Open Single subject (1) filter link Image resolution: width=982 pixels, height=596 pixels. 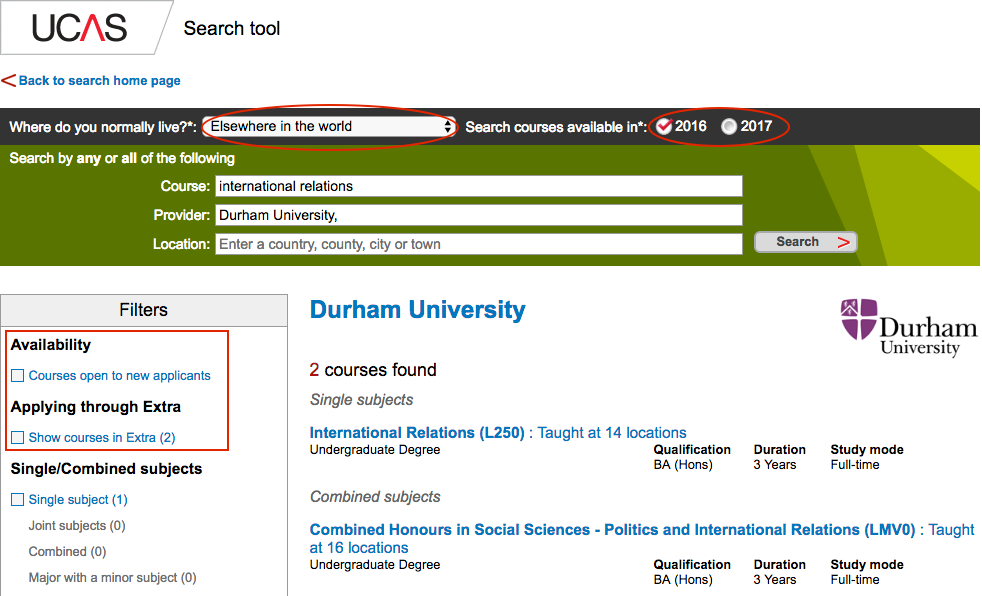click(78, 500)
